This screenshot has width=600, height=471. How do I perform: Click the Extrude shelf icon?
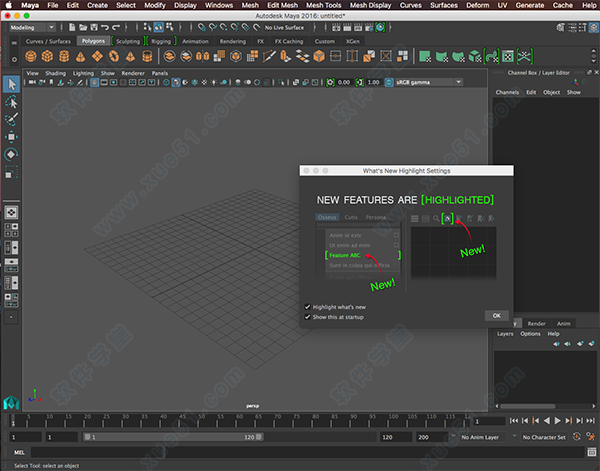click(286, 56)
